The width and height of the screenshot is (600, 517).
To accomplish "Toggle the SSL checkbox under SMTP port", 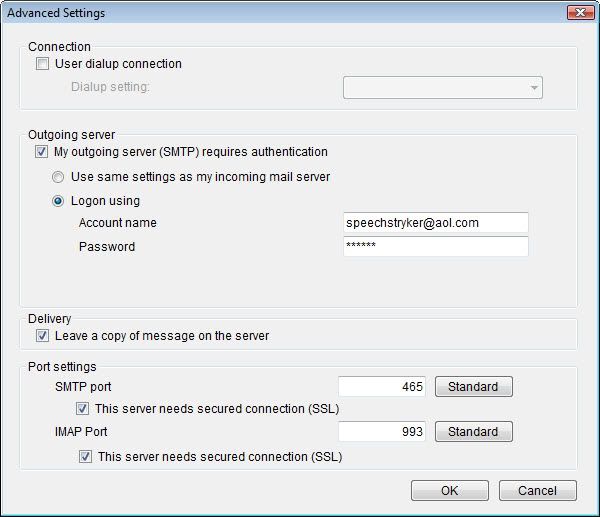I will click(82, 408).
